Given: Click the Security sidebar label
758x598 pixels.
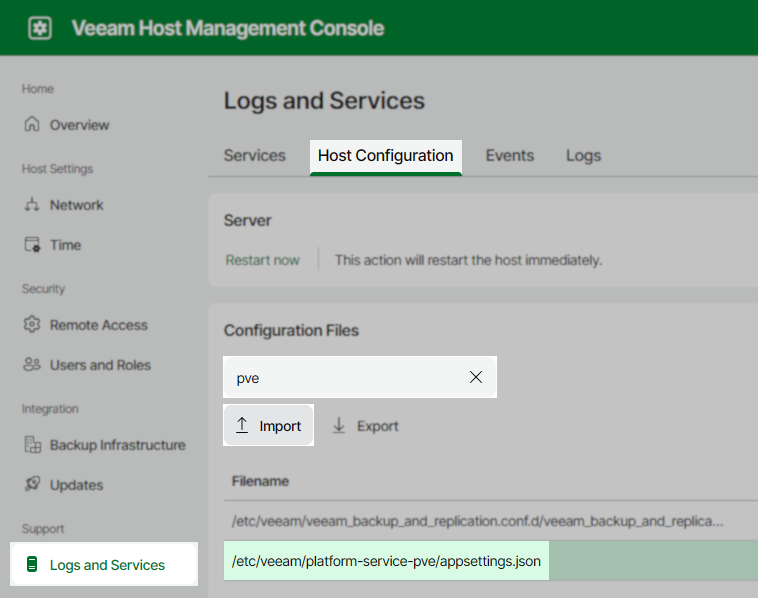Looking at the screenshot, I should click(x=44, y=289).
